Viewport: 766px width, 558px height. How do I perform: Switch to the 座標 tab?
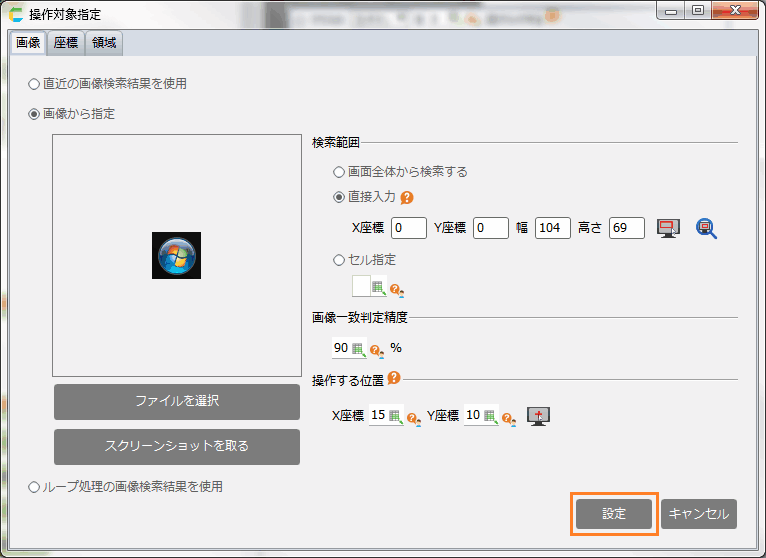click(x=67, y=43)
